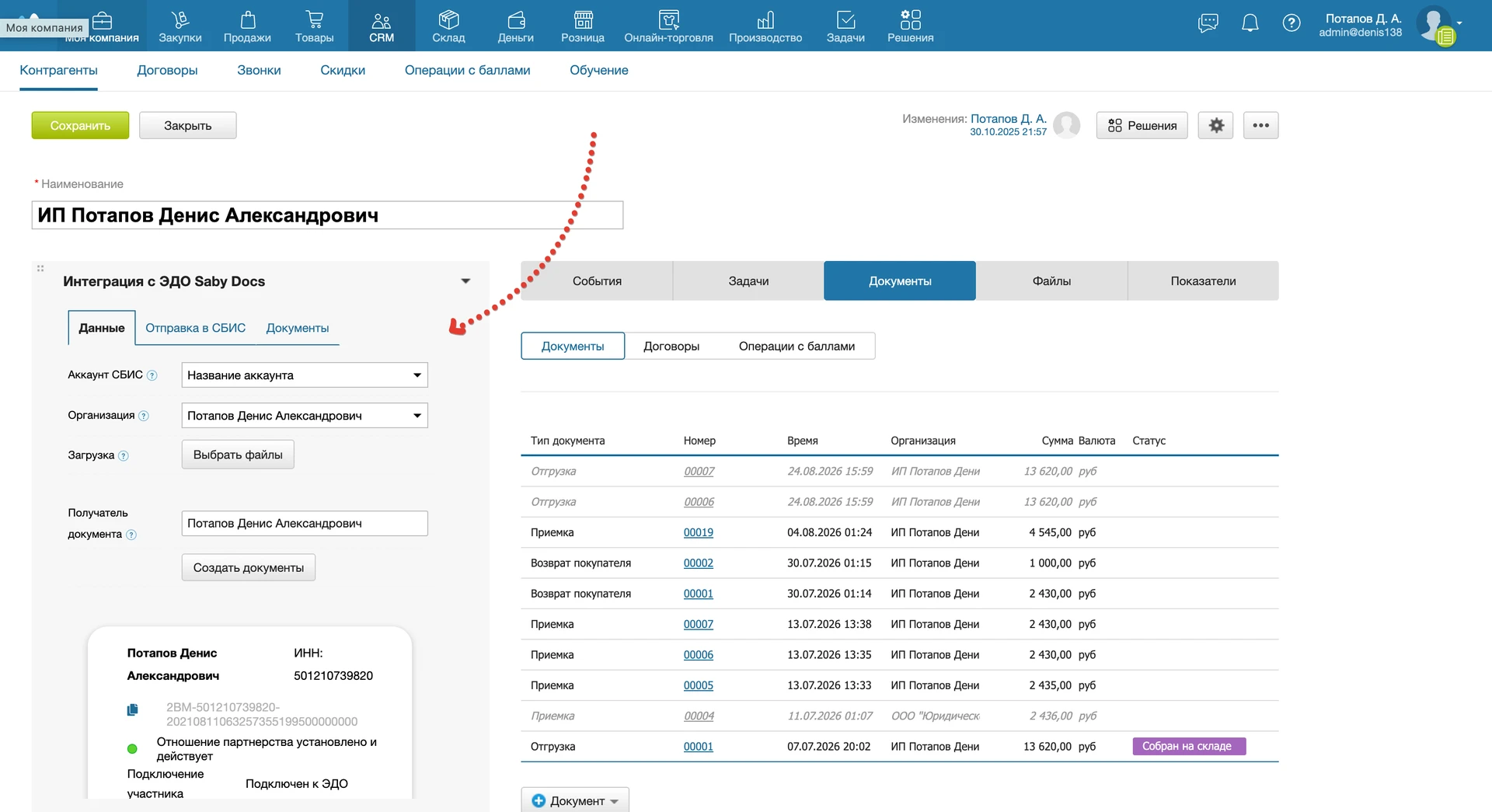The image size is (1492, 812).
Task: Open the Товары cart icon
Action: click(314, 20)
